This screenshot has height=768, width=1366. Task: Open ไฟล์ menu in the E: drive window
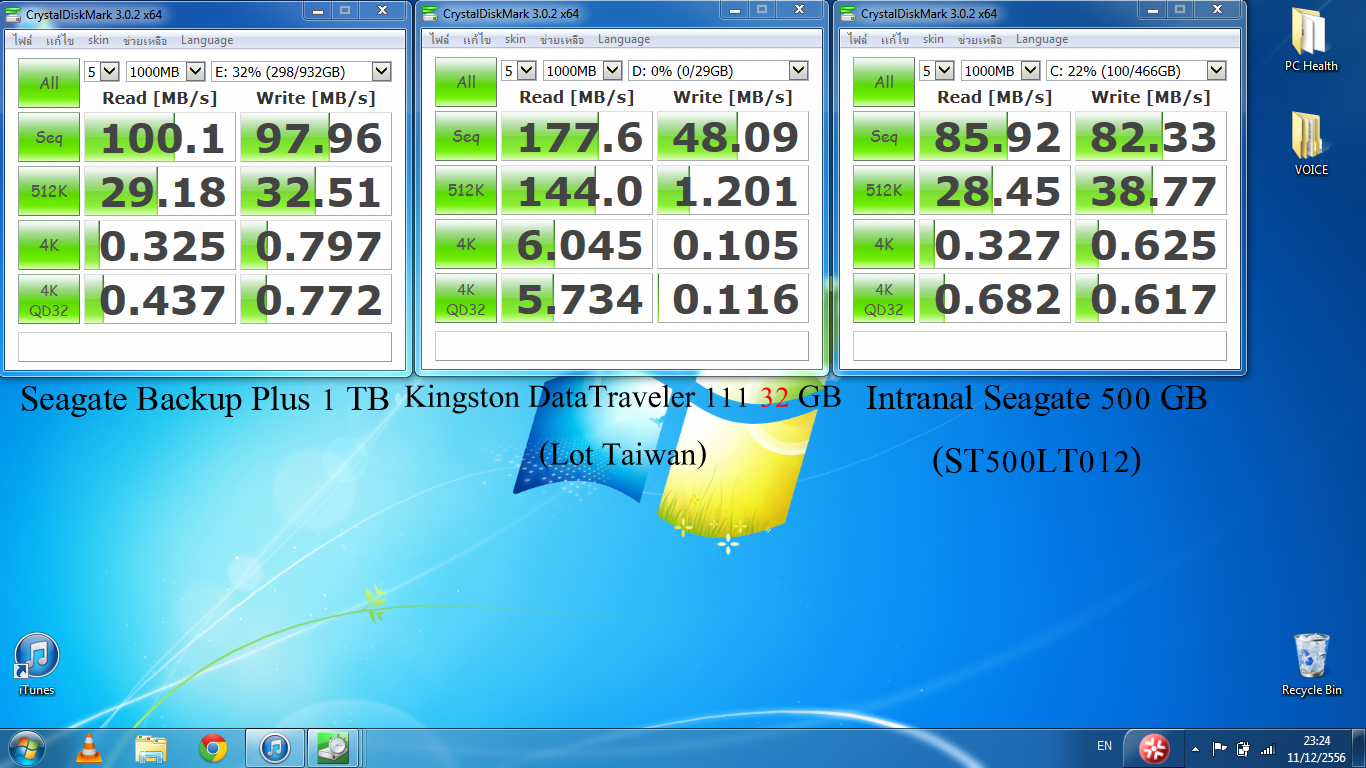[x=22, y=40]
